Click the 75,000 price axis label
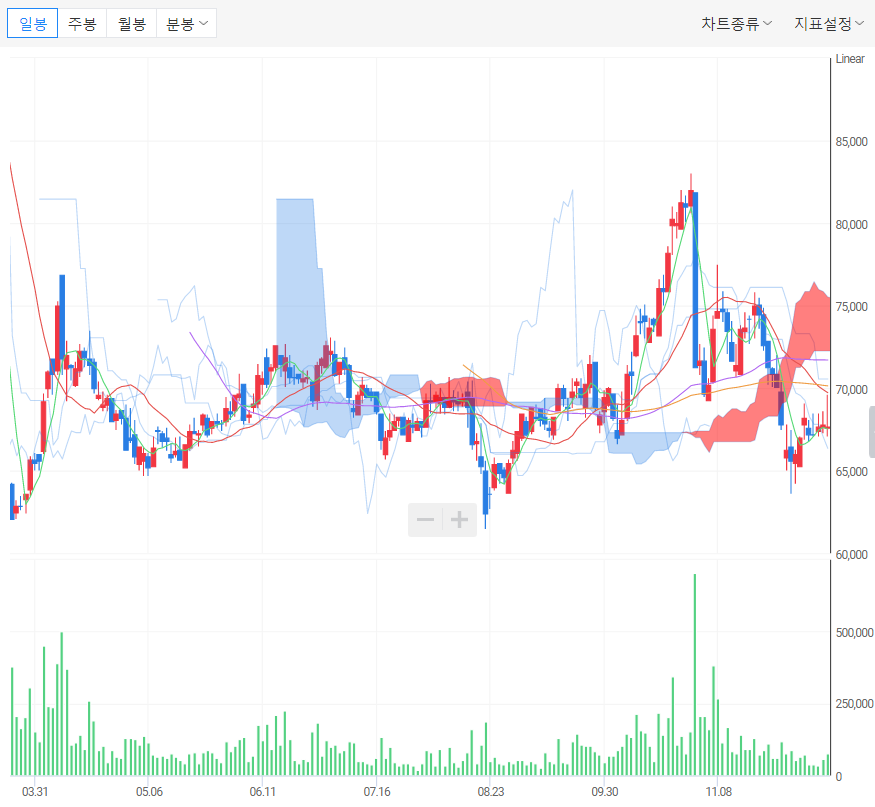Screen dimensions: 875x807 click(852, 306)
